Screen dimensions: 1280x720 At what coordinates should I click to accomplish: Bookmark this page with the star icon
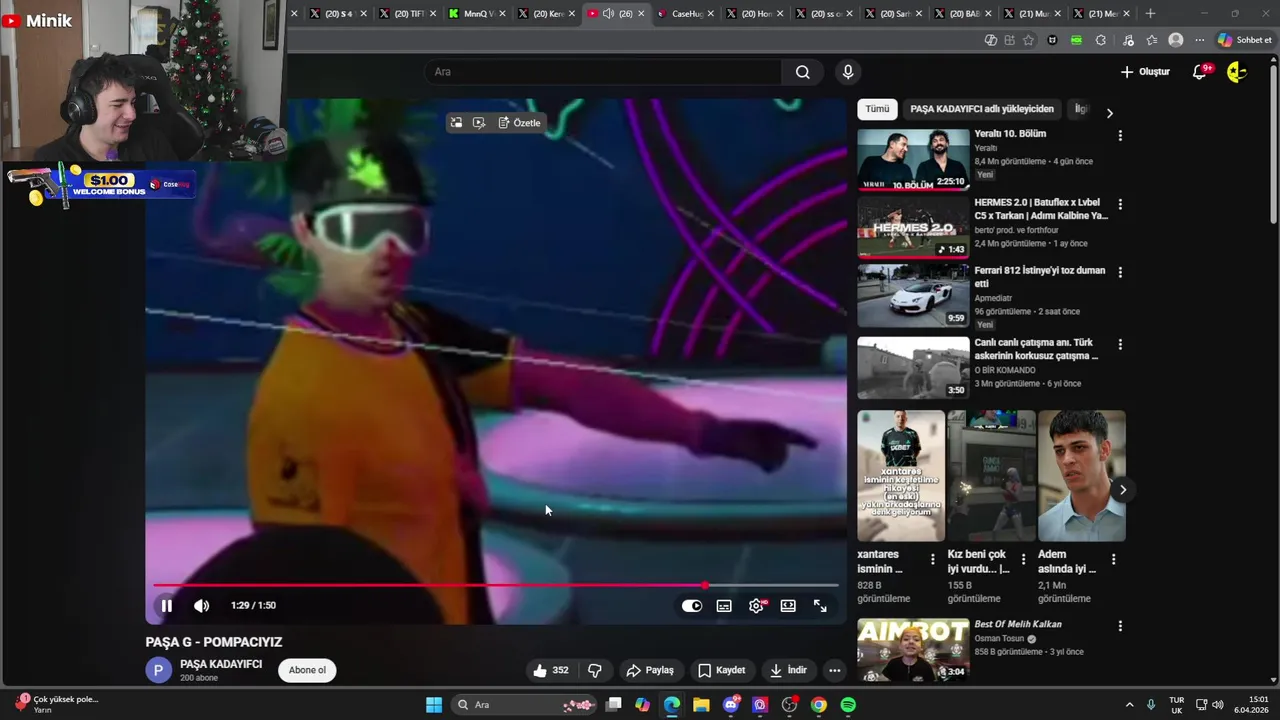[x=1028, y=40]
